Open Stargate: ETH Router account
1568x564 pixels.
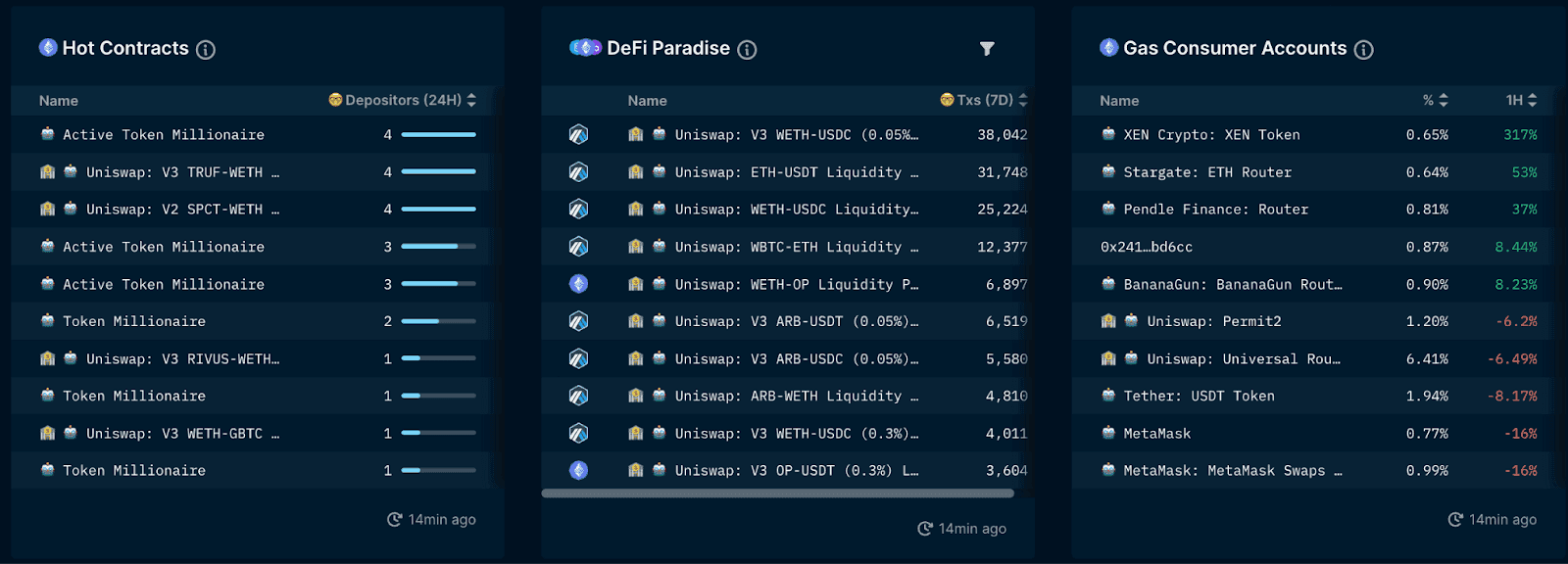[1207, 172]
